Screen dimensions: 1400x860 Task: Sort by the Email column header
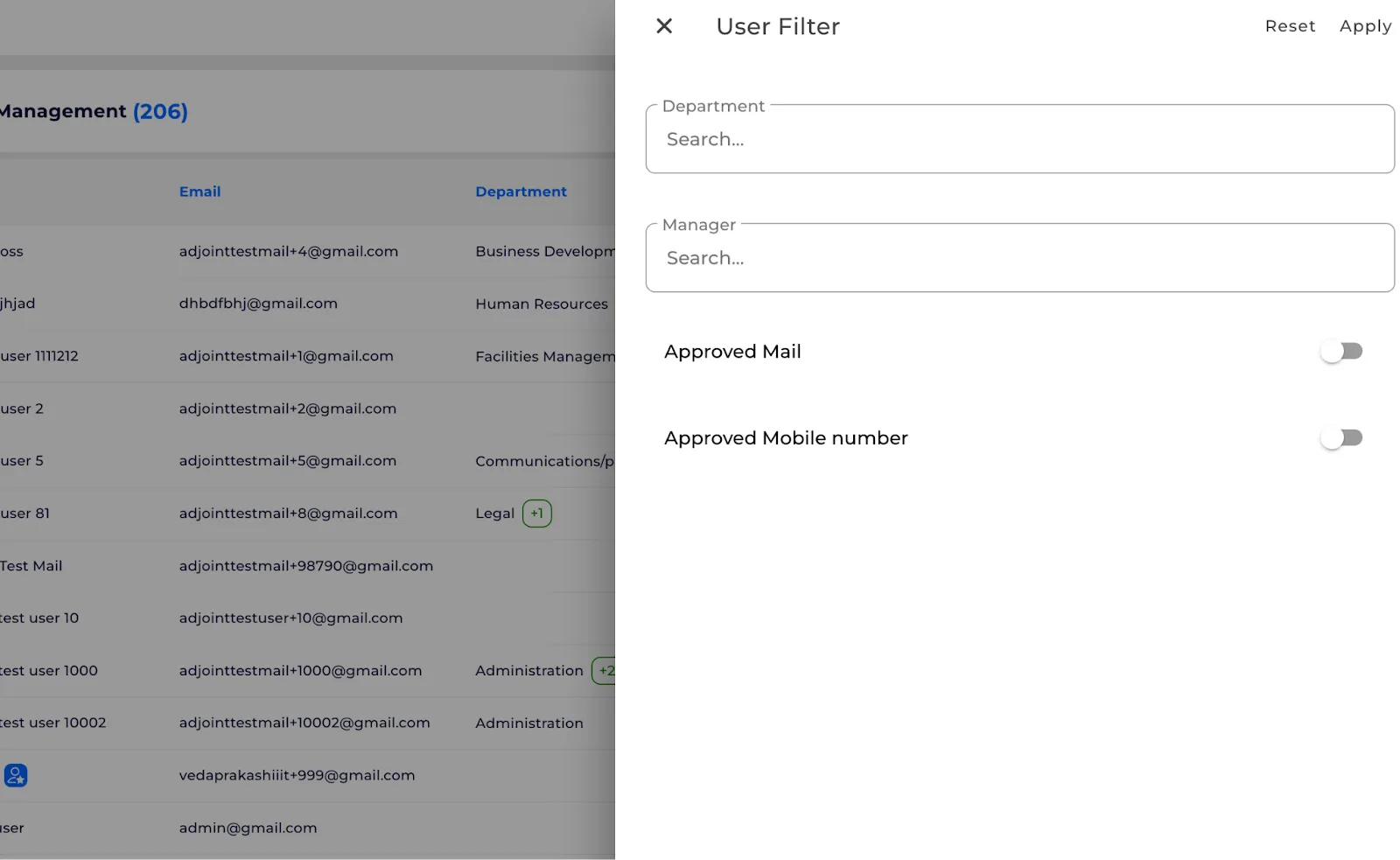pyautogui.click(x=199, y=192)
